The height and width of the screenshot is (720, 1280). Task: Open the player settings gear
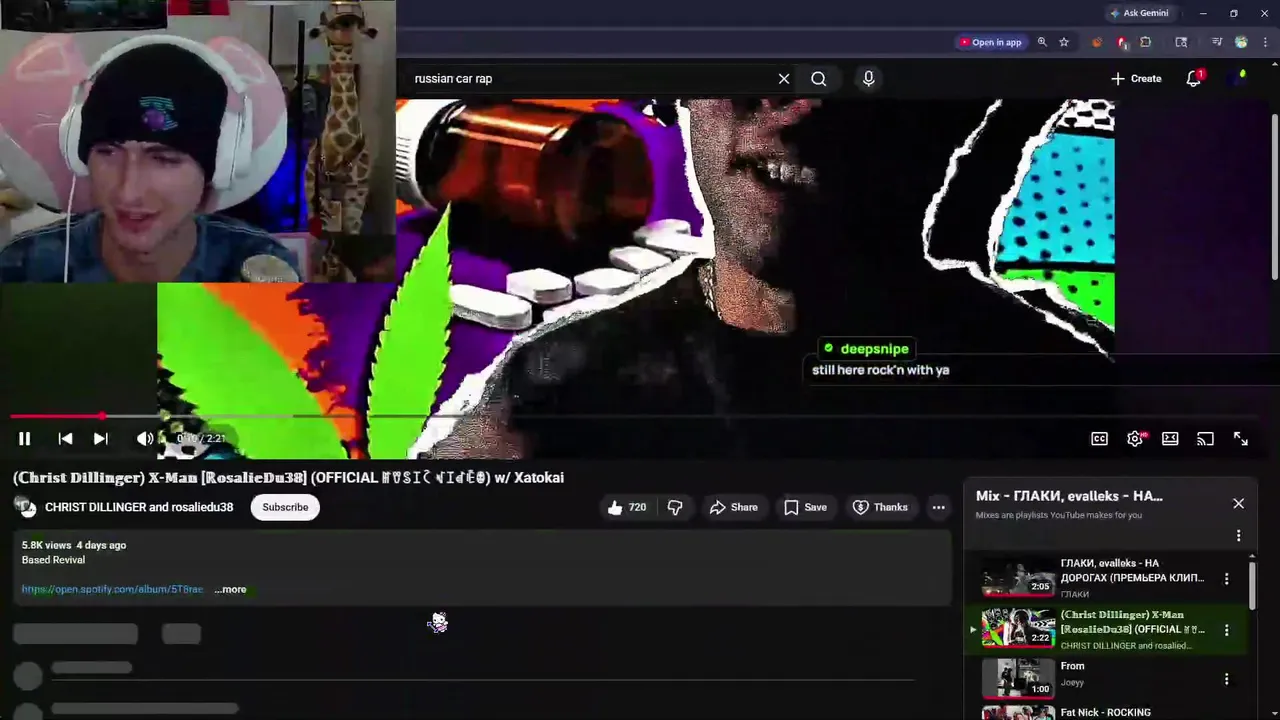1135,439
